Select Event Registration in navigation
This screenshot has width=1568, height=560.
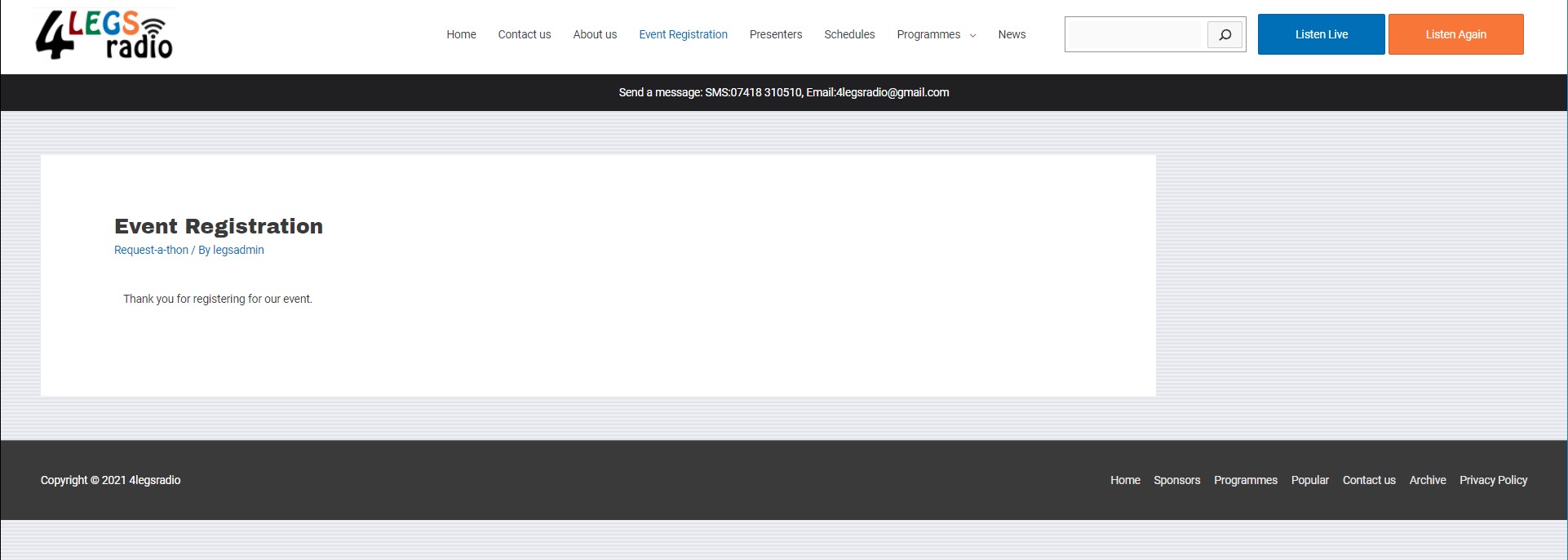683,34
